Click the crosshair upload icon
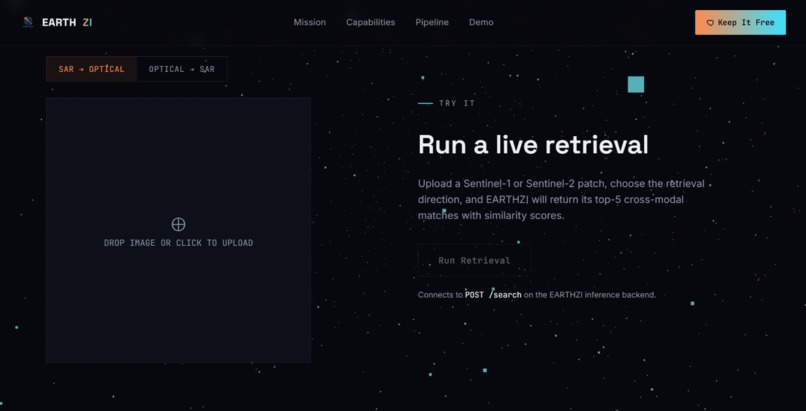 click(x=178, y=224)
